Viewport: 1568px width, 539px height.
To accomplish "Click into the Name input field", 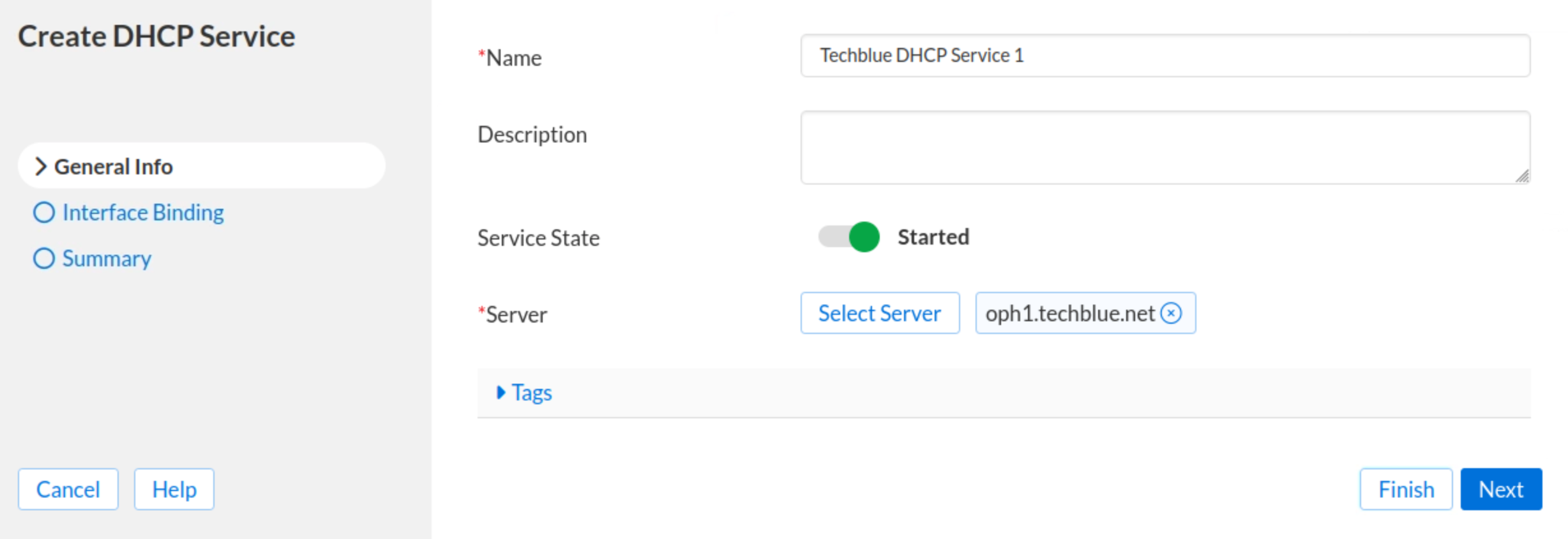I will pos(1165,56).
